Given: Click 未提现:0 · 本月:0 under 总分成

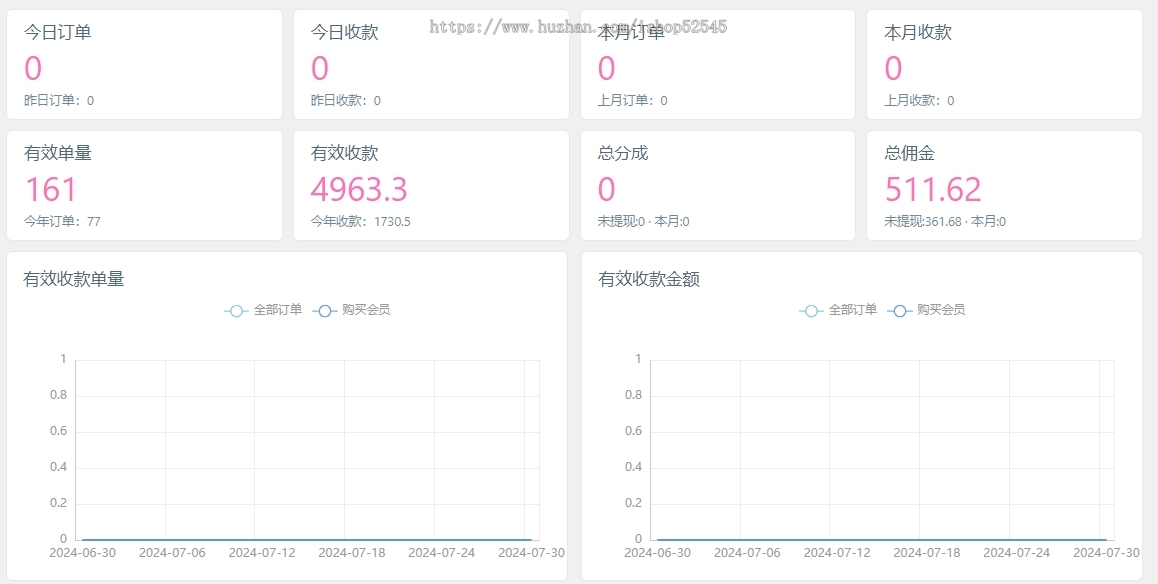Looking at the screenshot, I should (643, 221).
